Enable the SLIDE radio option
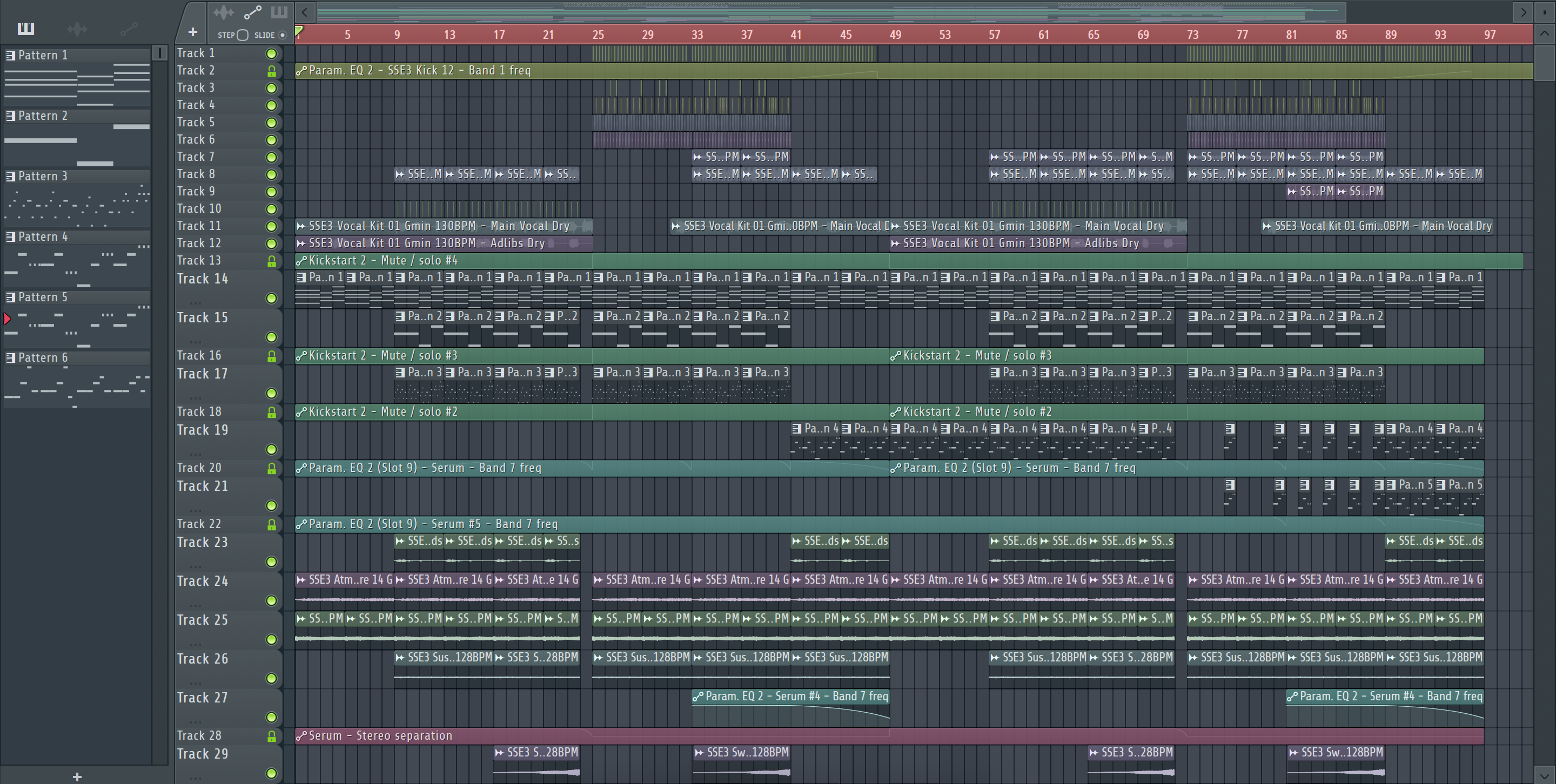This screenshot has height=784, width=1556. (x=282, y=35)
